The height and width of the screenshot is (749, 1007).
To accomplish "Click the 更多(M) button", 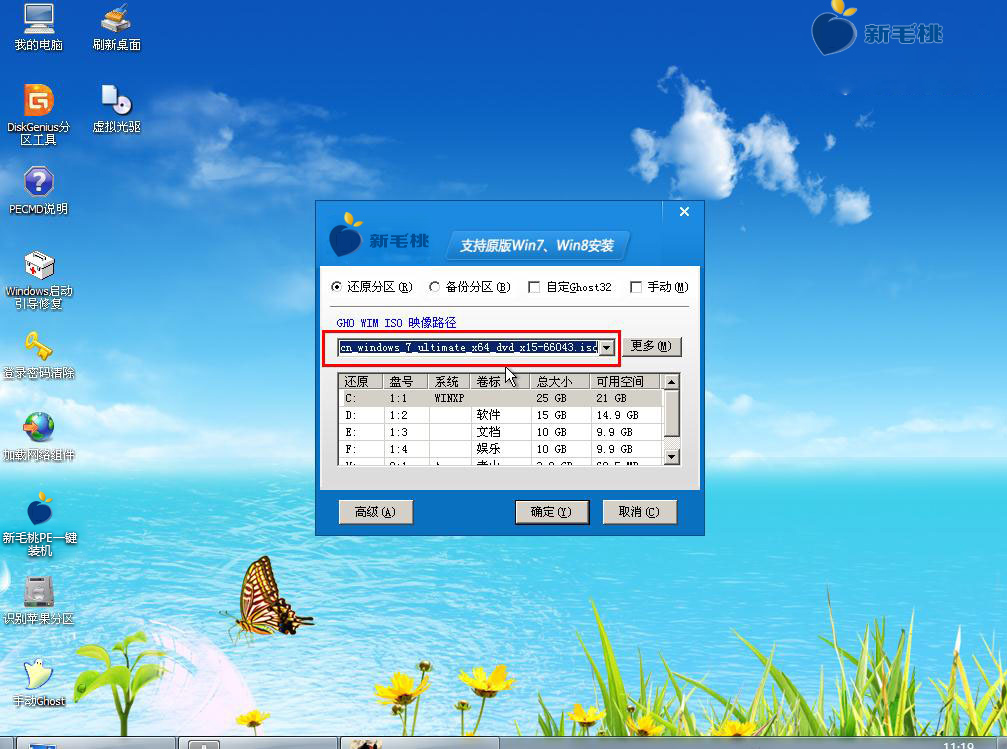I will (x=651, y=346).
